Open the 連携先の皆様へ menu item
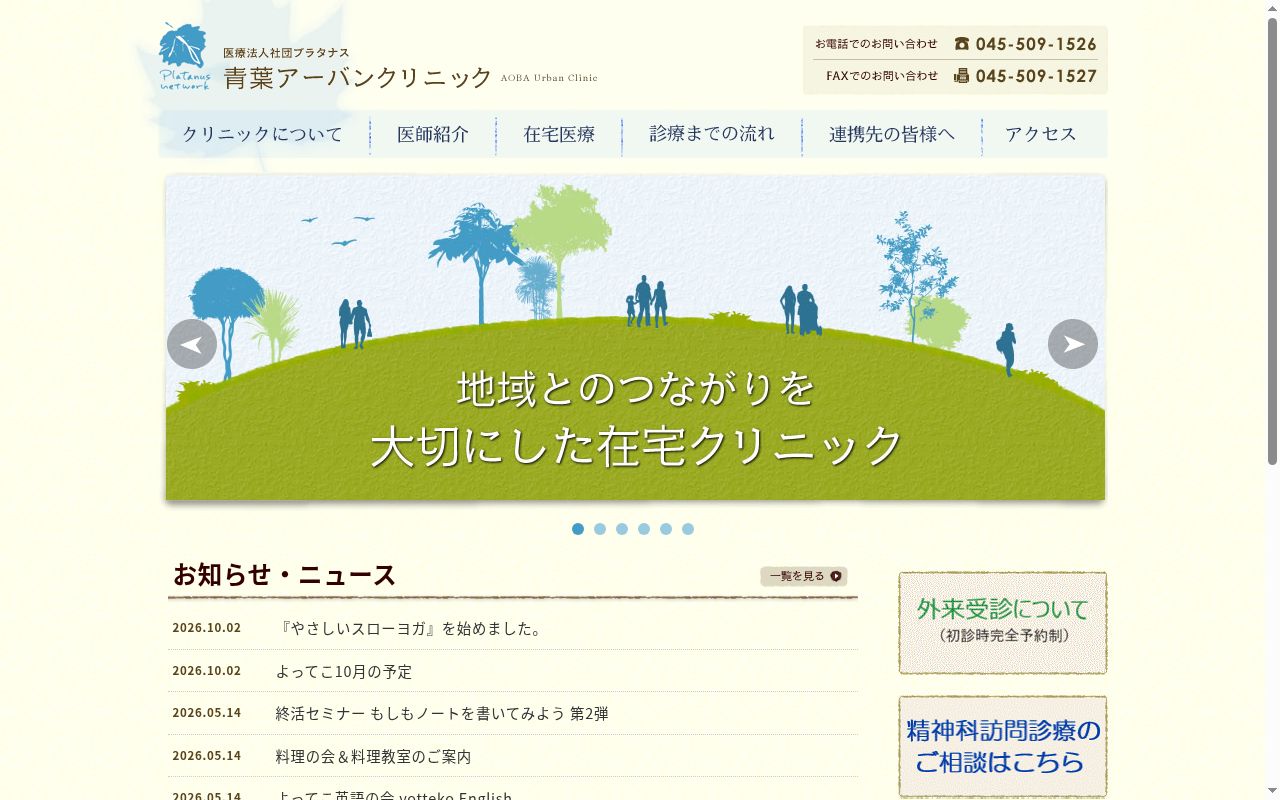This screenshot has height=800, width=1280. point(892,134)
